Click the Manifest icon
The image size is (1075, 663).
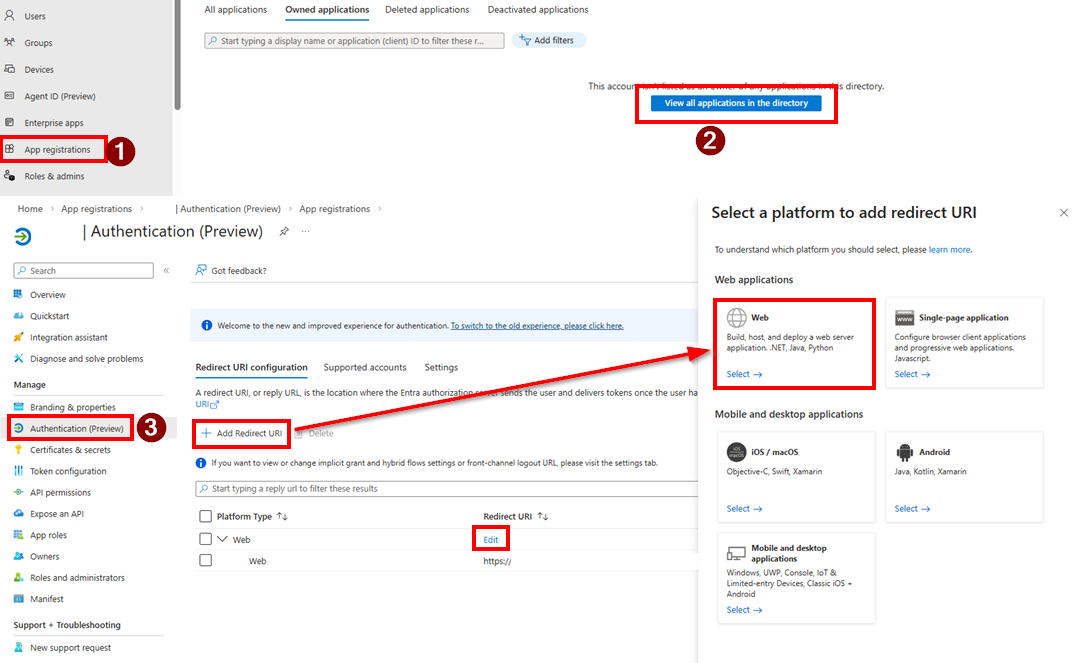click(19, 598)
